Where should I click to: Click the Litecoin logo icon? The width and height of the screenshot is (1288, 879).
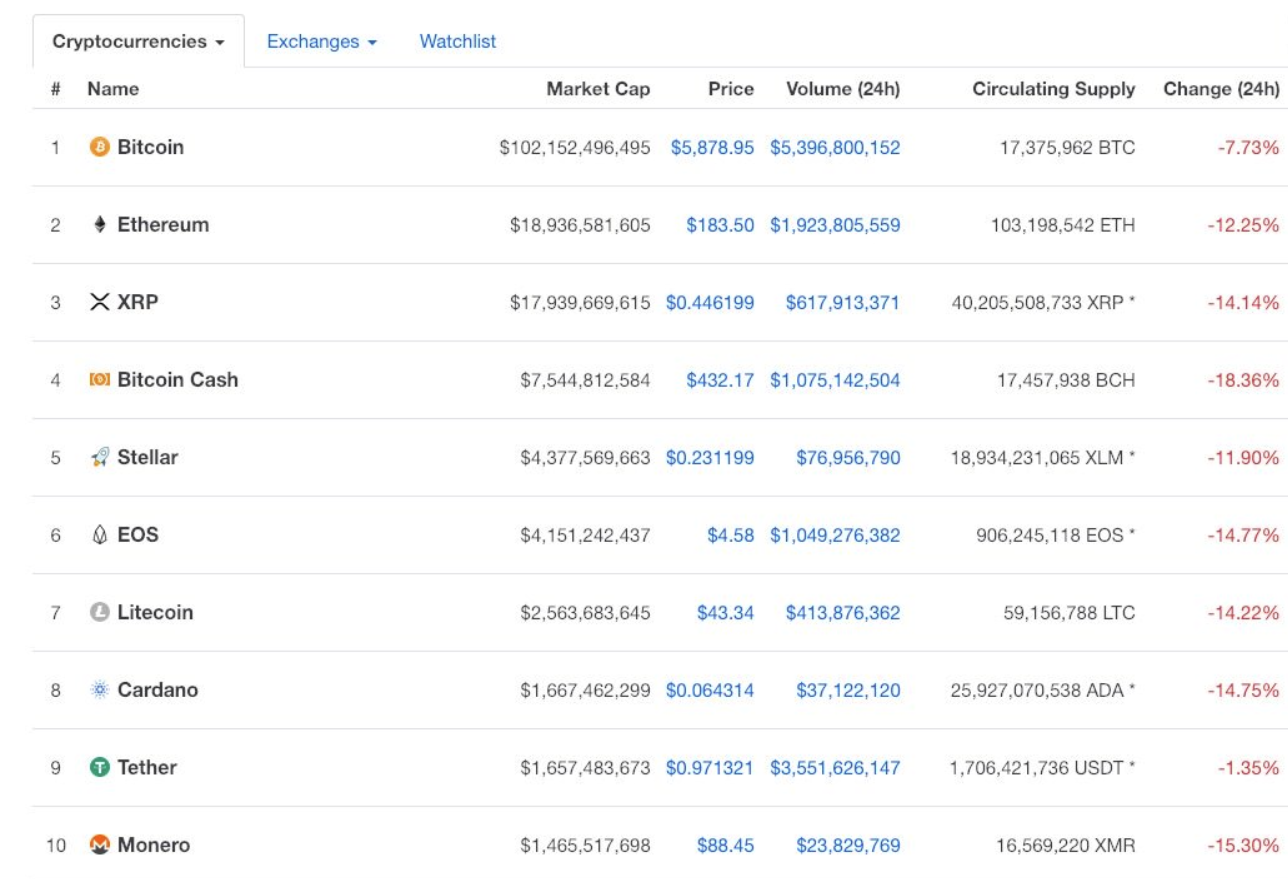99,612
